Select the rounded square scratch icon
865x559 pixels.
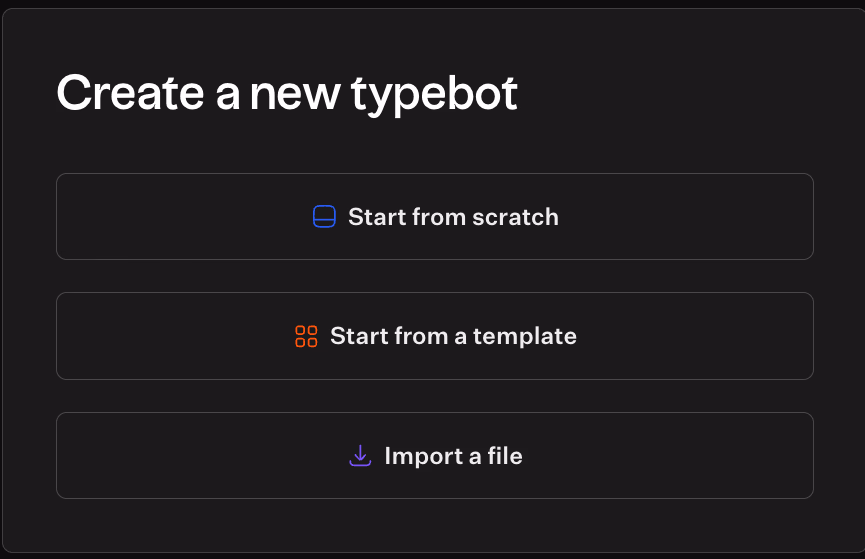click(324, 217)
